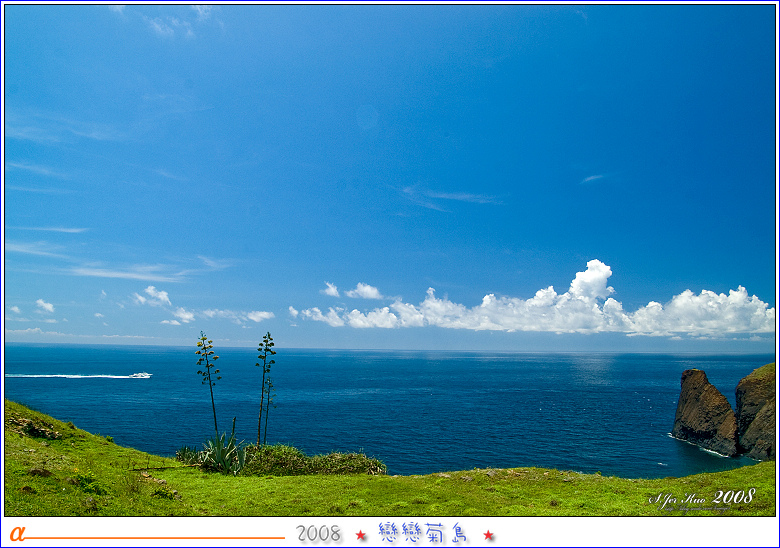This screenshot has height=548, width=780.
Task: Click the wispy cloud in upper right sky
Action: pos(592,179)
